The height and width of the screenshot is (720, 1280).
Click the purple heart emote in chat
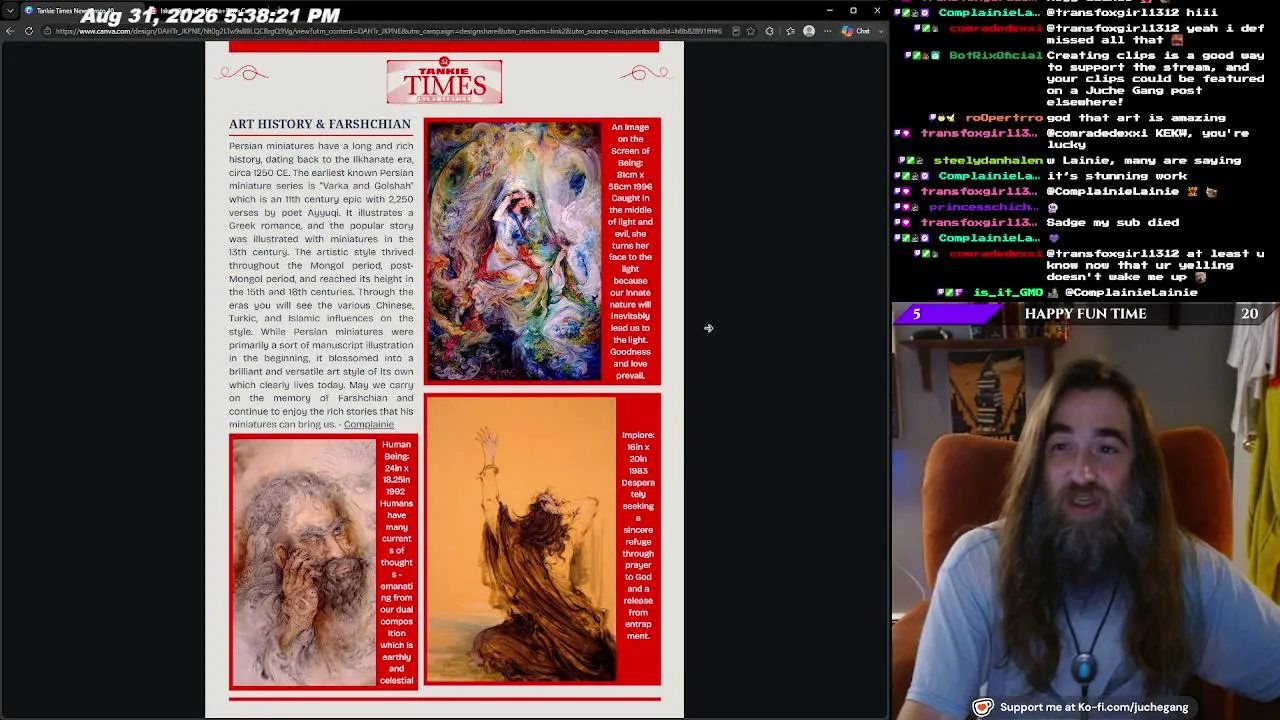pos(1053,238)
